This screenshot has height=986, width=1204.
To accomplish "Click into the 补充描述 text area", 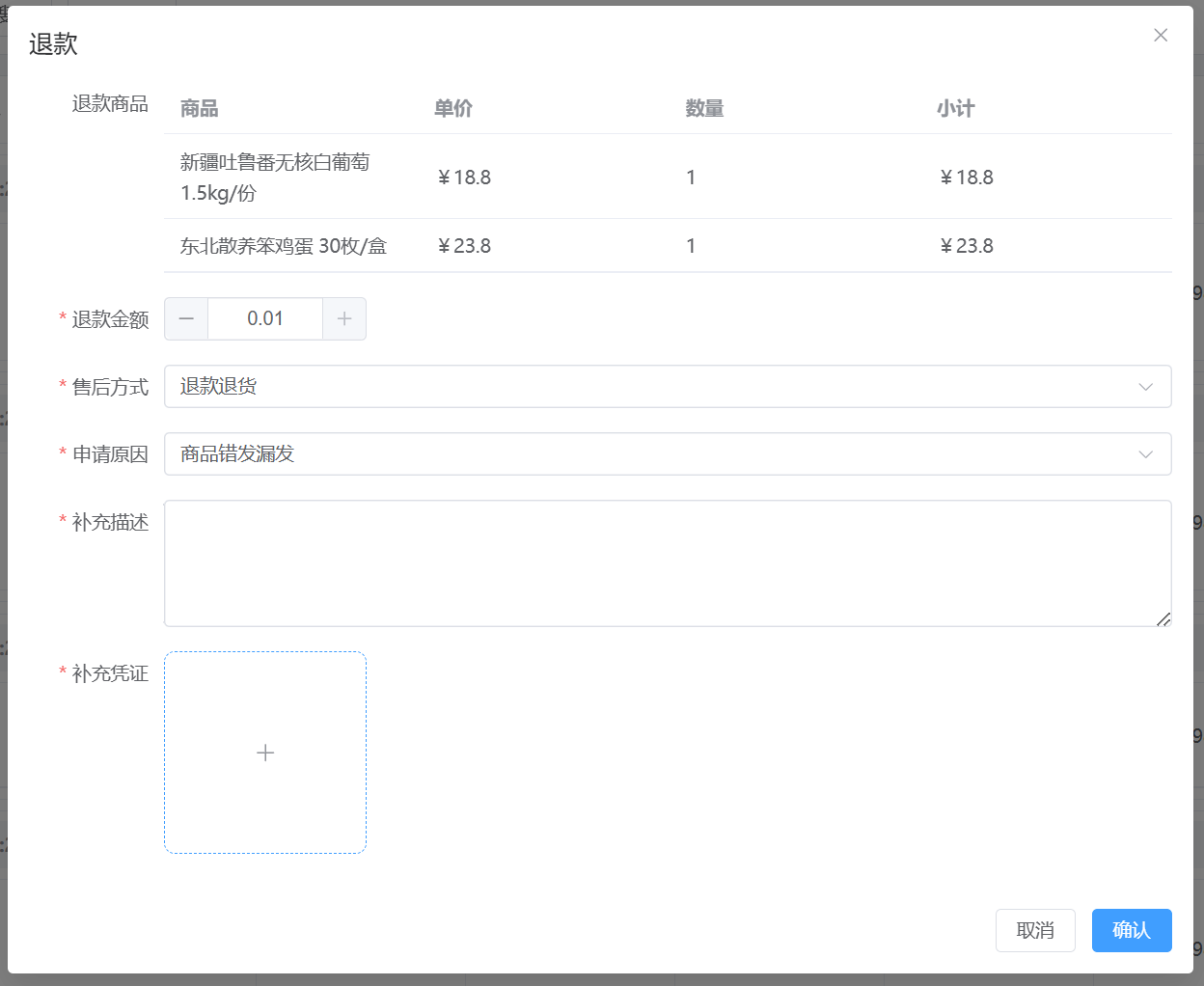I will (668, 563).
